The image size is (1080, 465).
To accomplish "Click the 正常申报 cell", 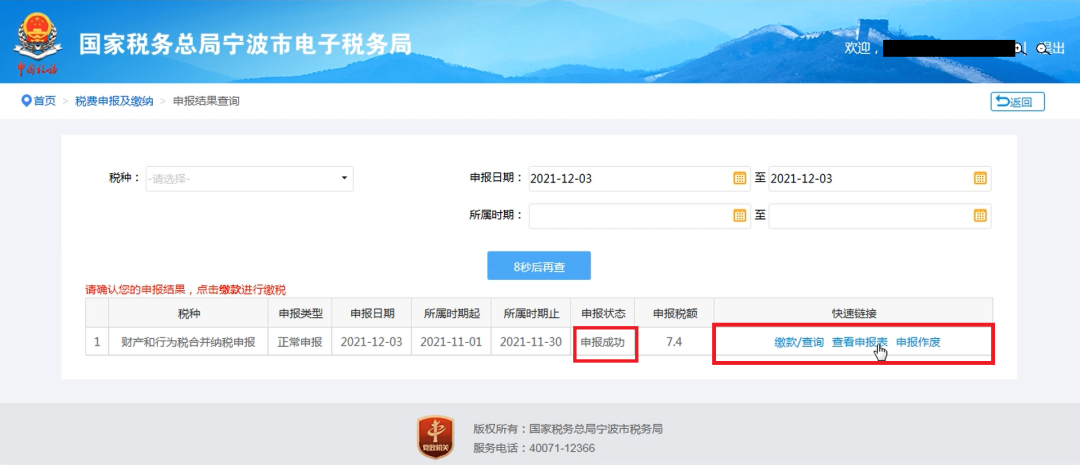I will (x=300, y=342).
